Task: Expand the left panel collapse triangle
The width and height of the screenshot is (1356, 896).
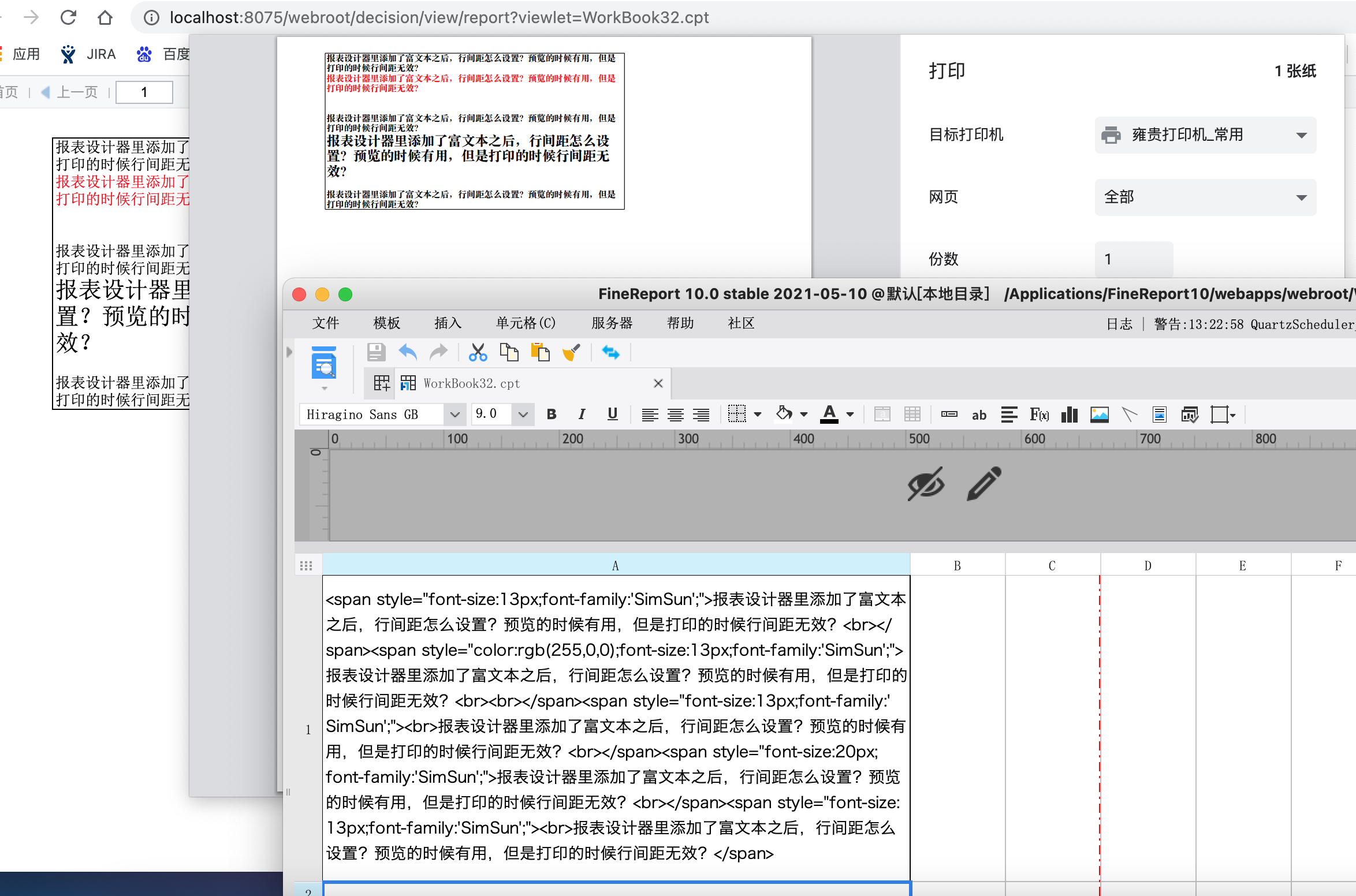Action: pos(289,352)
